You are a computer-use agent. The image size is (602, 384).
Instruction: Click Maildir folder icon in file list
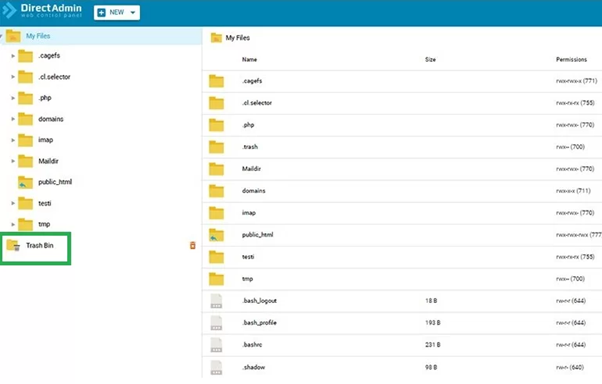pyautogui.click(x=217, y=169)
